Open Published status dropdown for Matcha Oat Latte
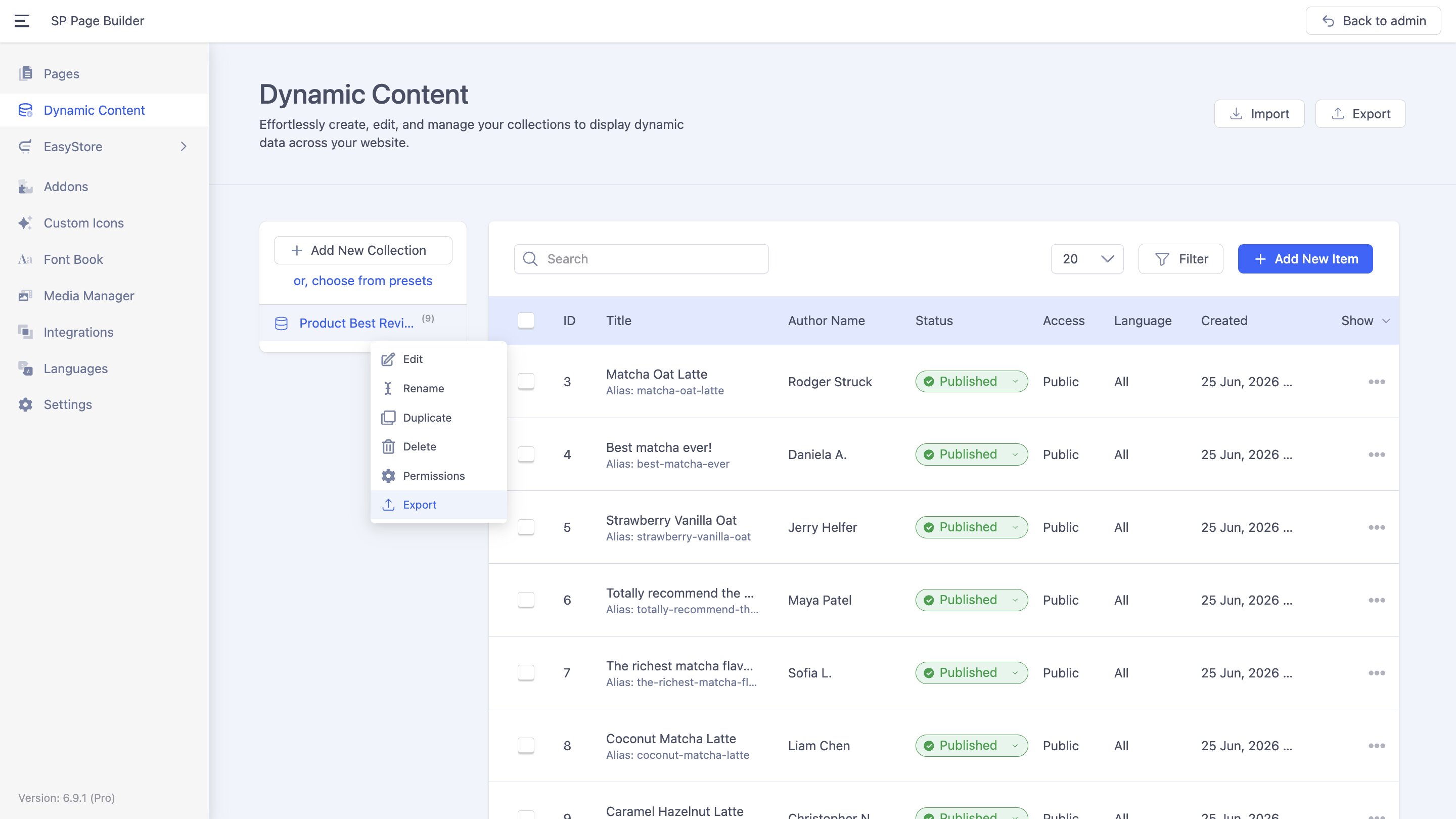The image size is (1456, 819). pos(971,382)
